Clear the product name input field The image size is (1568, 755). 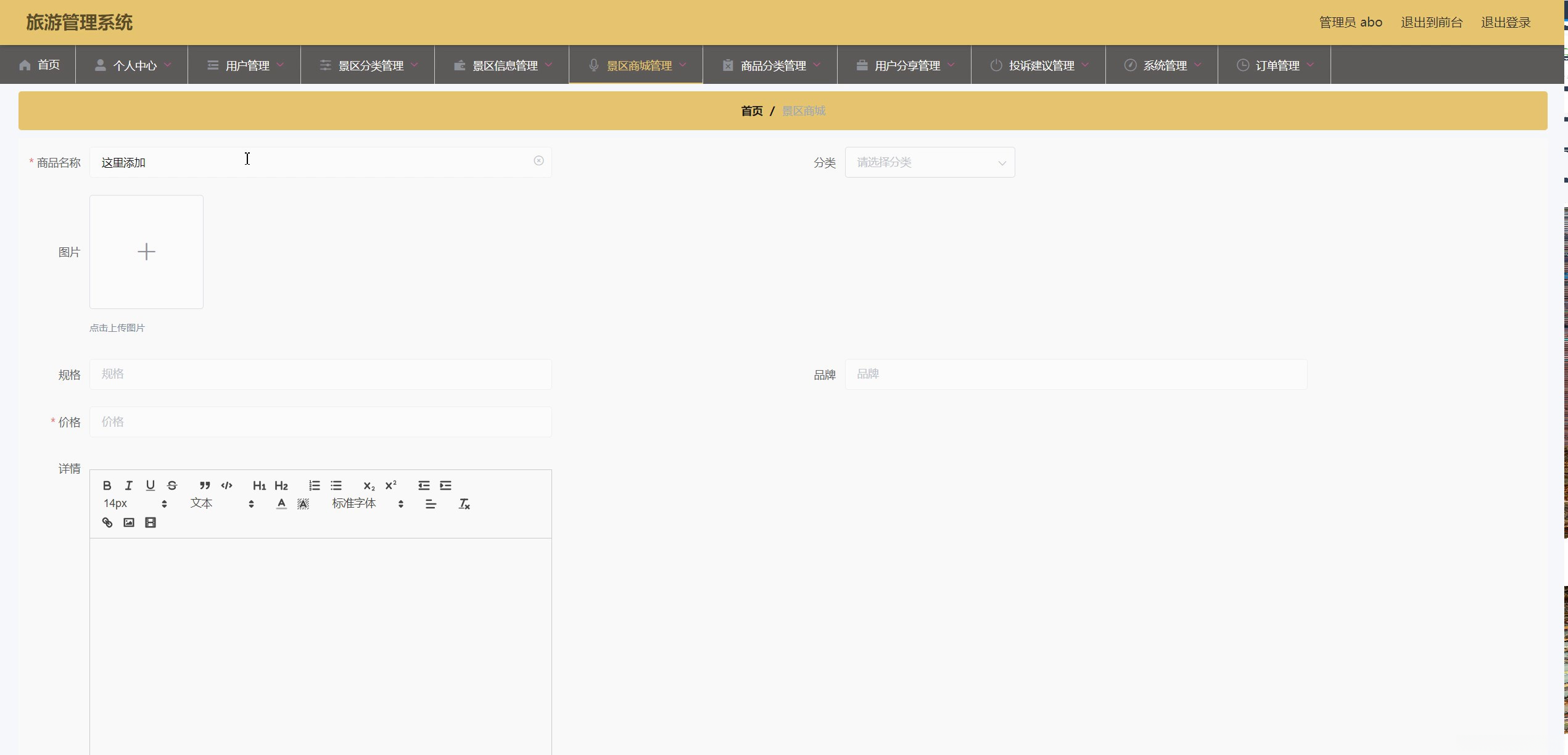[538, 161]
